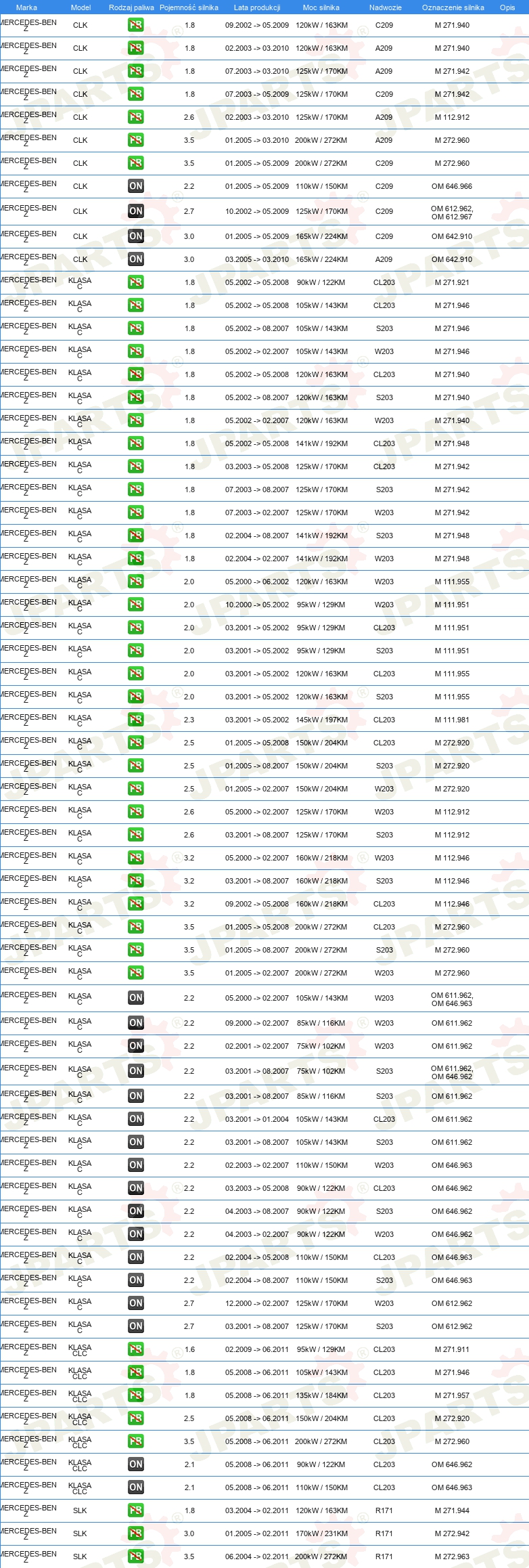Select engine code M 111.981

click(452, 720)
